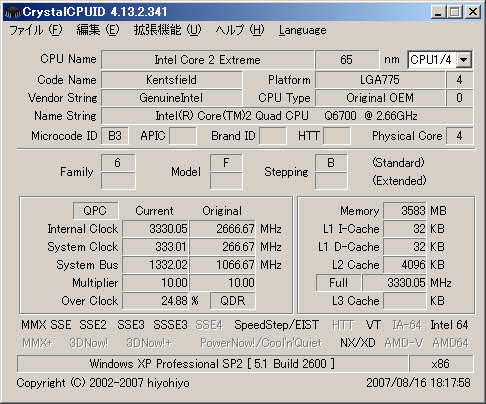Click the NX/XD feature label
Viewport: 486px width, 404px height.
(x=358, y=343)
